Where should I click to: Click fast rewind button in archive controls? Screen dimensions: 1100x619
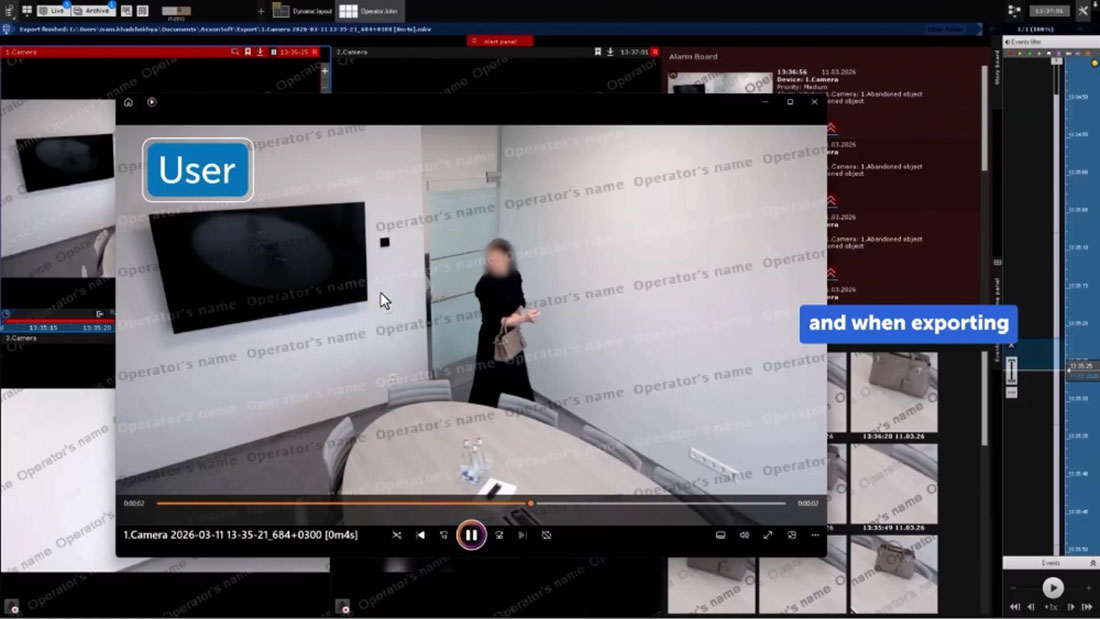pos(1014,607)
